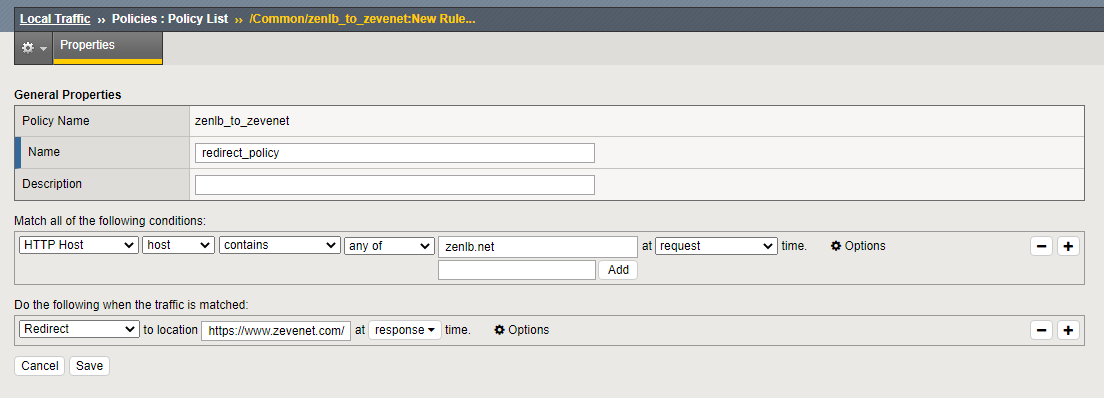The height and width of the screenshot is (398, 1104).
Task: Change the 'contains' comparison dropdown
Action: [280, 245]
